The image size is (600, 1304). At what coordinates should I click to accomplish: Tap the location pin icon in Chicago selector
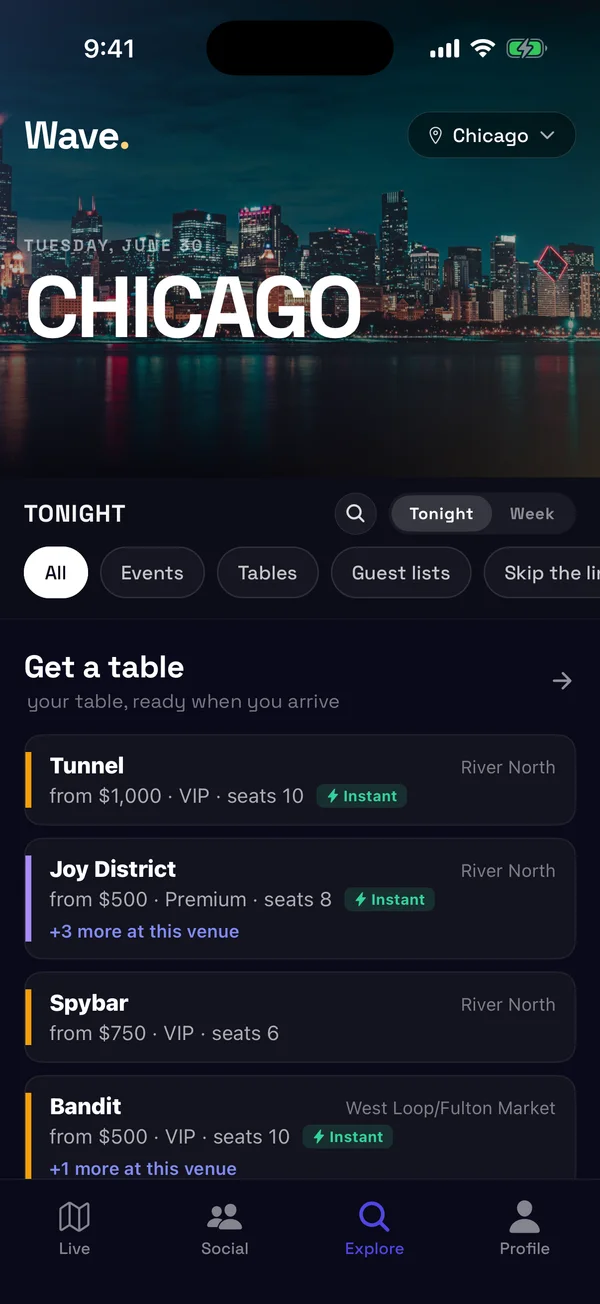click(435, 136)
